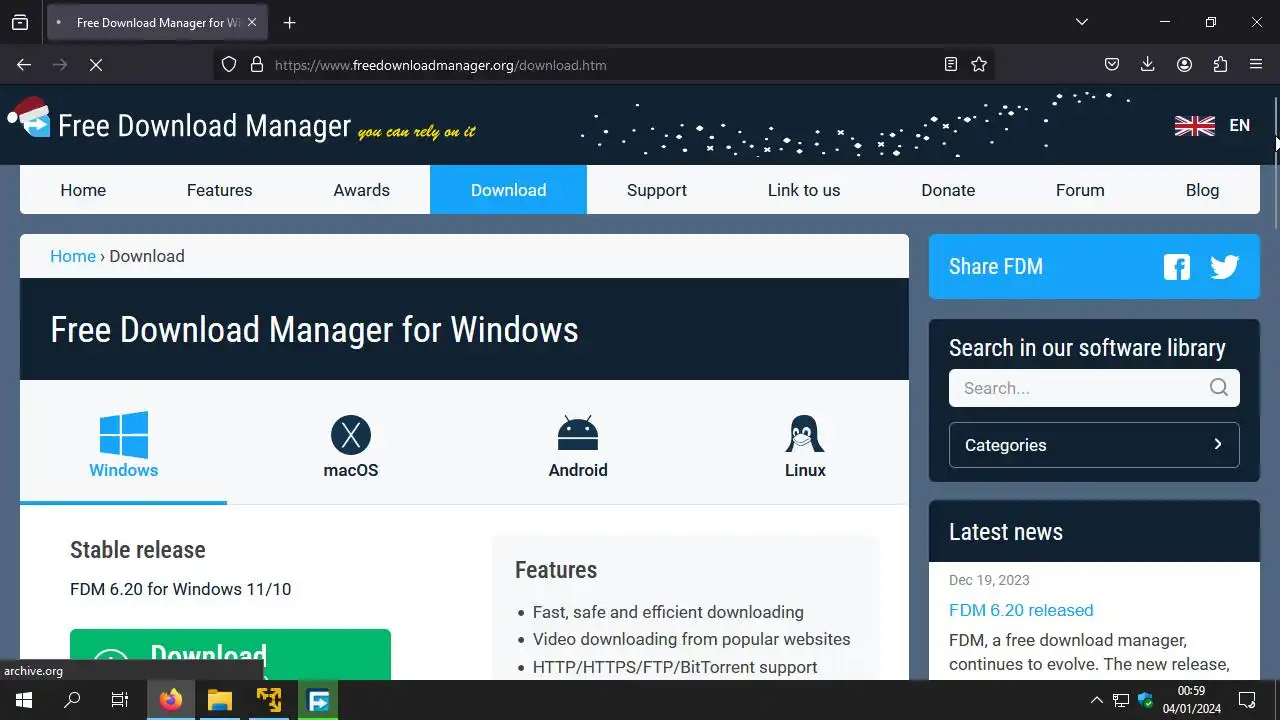Click the 'Stable release' heading
The image size is (1280, 720).
point(138,549)
